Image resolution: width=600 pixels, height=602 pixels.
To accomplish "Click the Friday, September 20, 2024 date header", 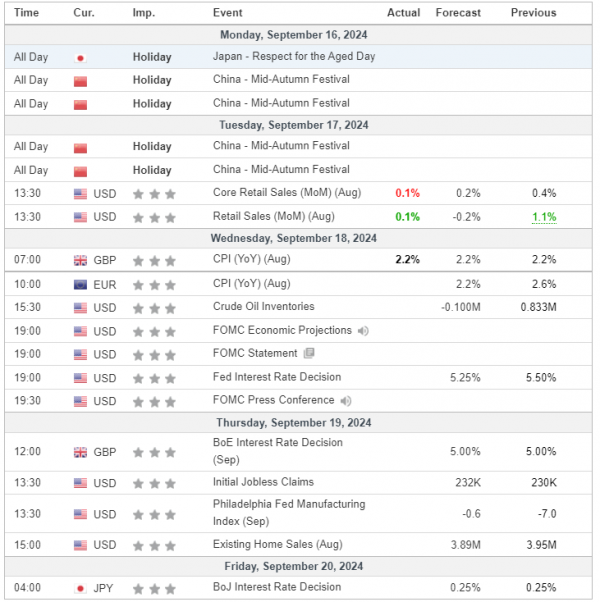I will pyautogui.click(x=294, y=566).
